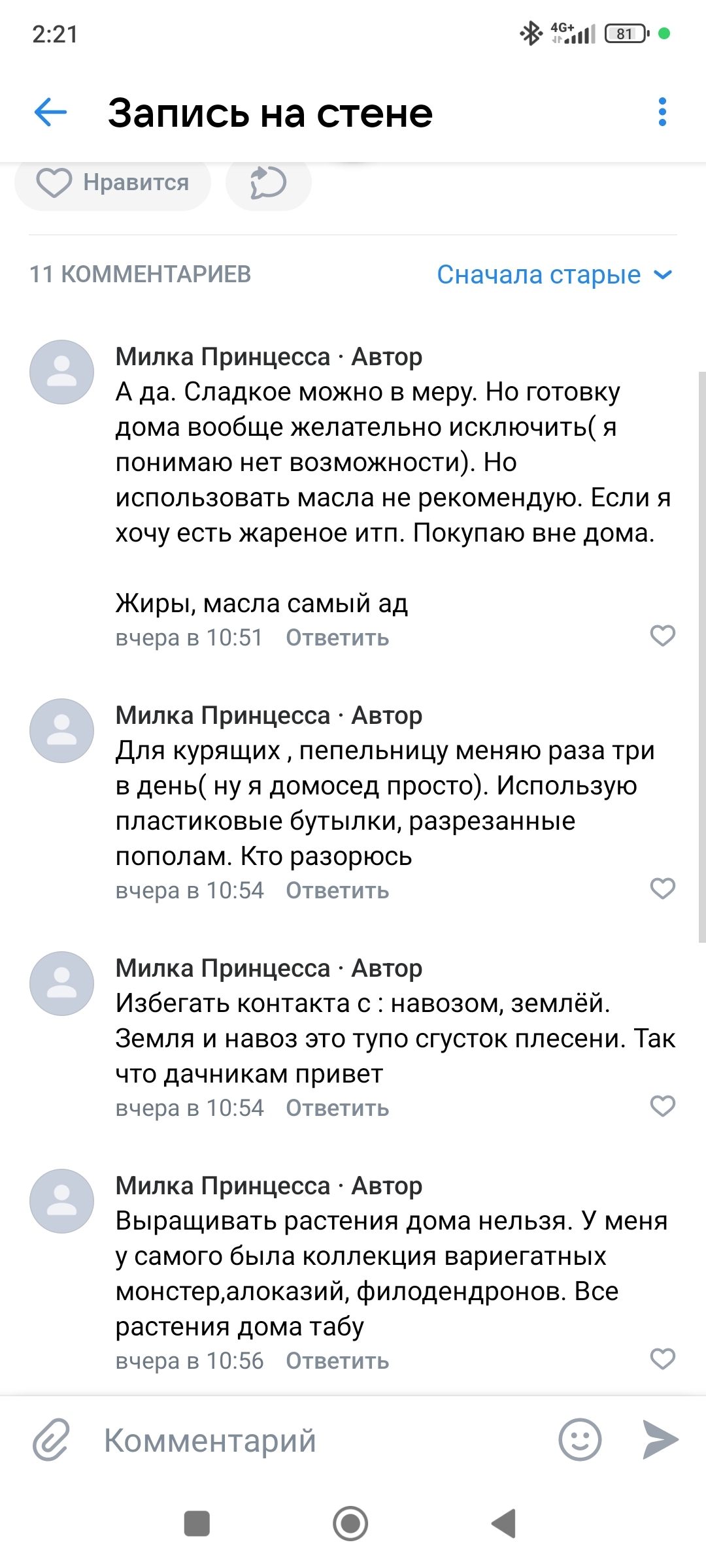This screenshot has height=1568, width=706.
Task: Like the 10:51 comment about oils
Action: 662,636
